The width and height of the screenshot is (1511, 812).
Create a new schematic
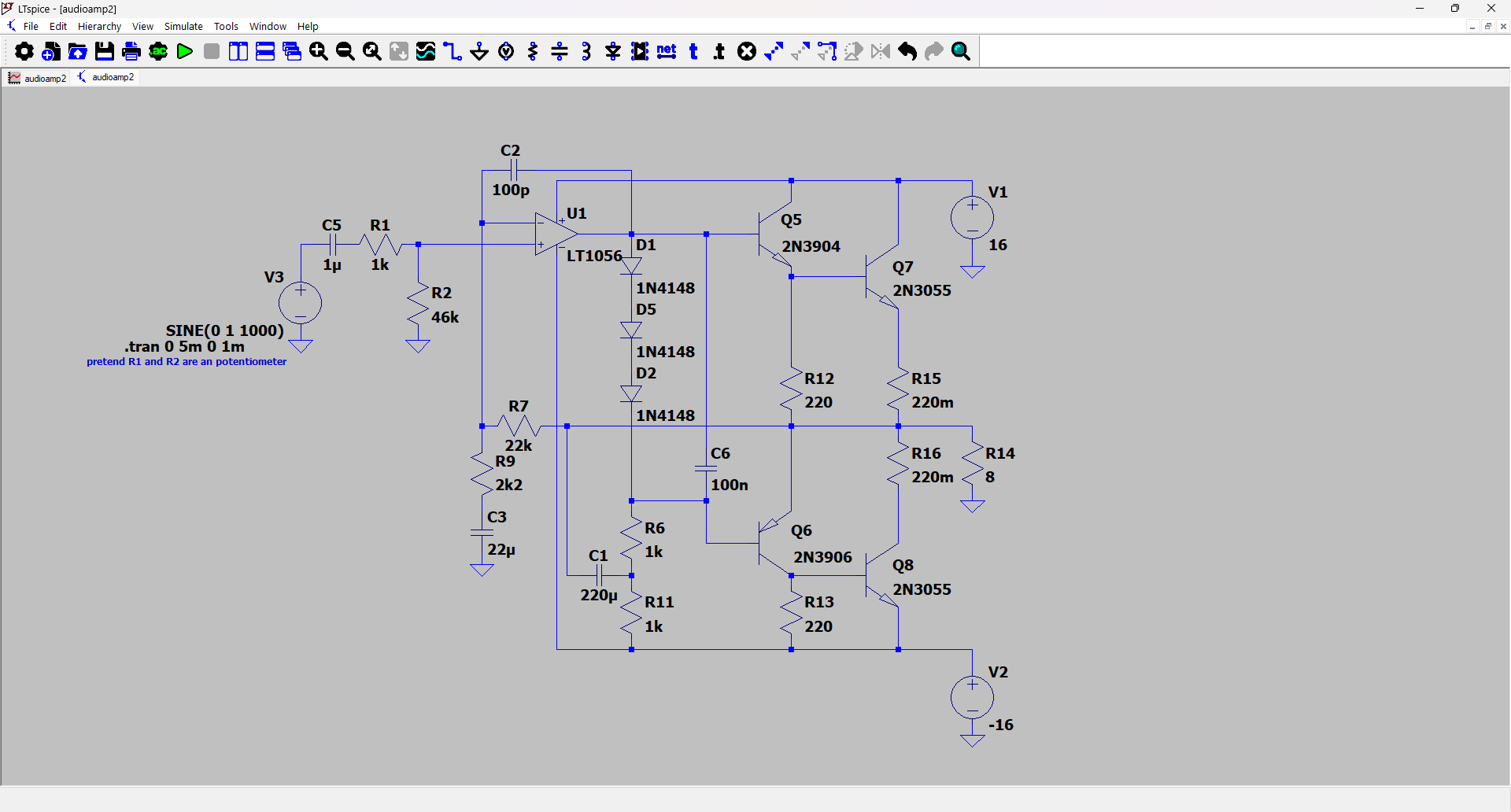coord(51,52)
